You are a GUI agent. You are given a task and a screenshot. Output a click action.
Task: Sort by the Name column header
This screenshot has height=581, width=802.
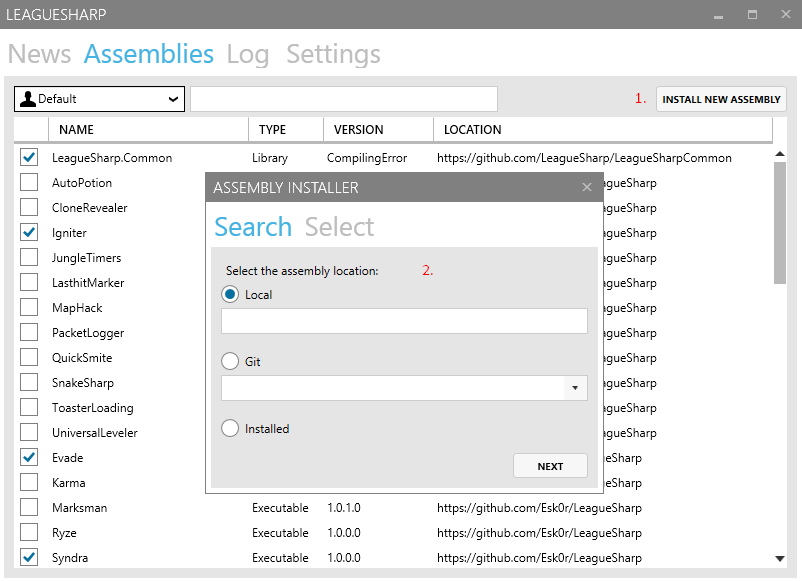click(x=148, y=129)
